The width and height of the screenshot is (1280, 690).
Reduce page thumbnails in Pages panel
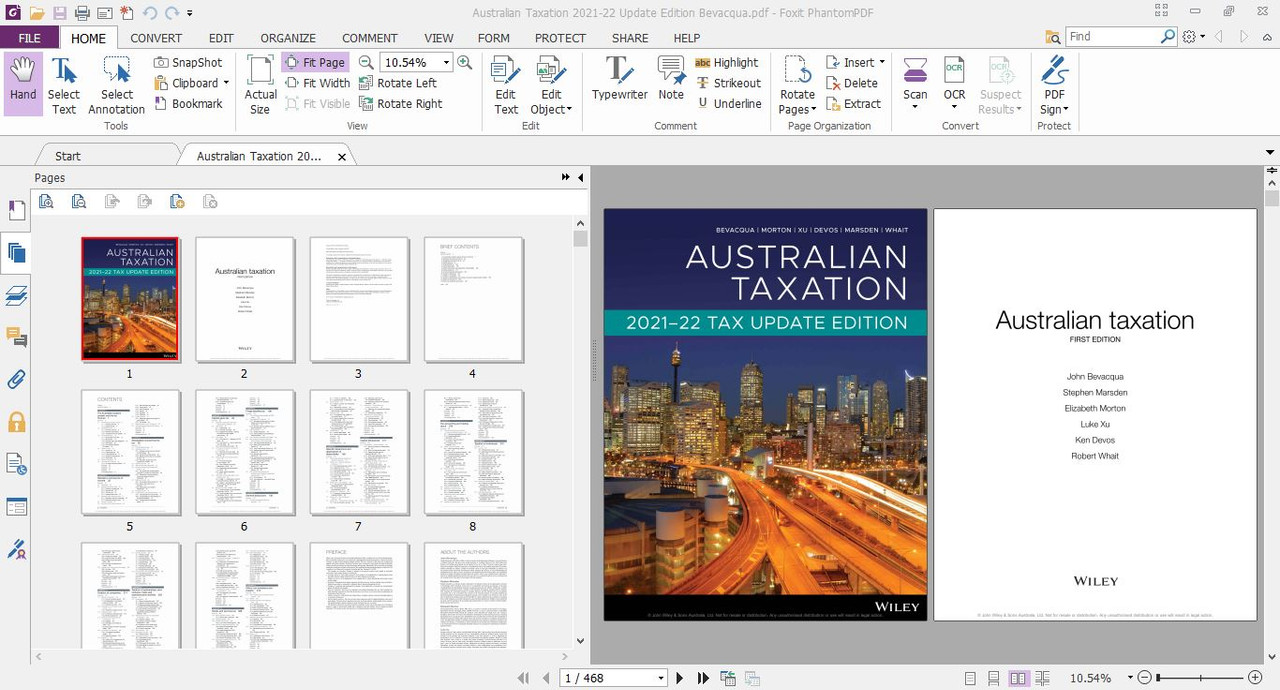click(79, 201)
